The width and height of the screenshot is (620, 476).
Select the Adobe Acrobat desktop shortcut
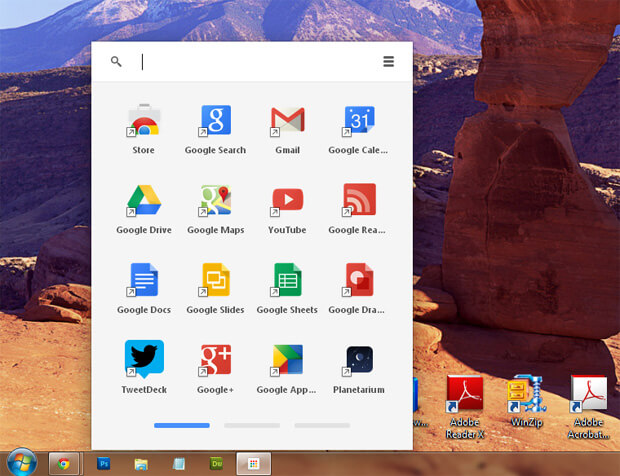point(588,407)
